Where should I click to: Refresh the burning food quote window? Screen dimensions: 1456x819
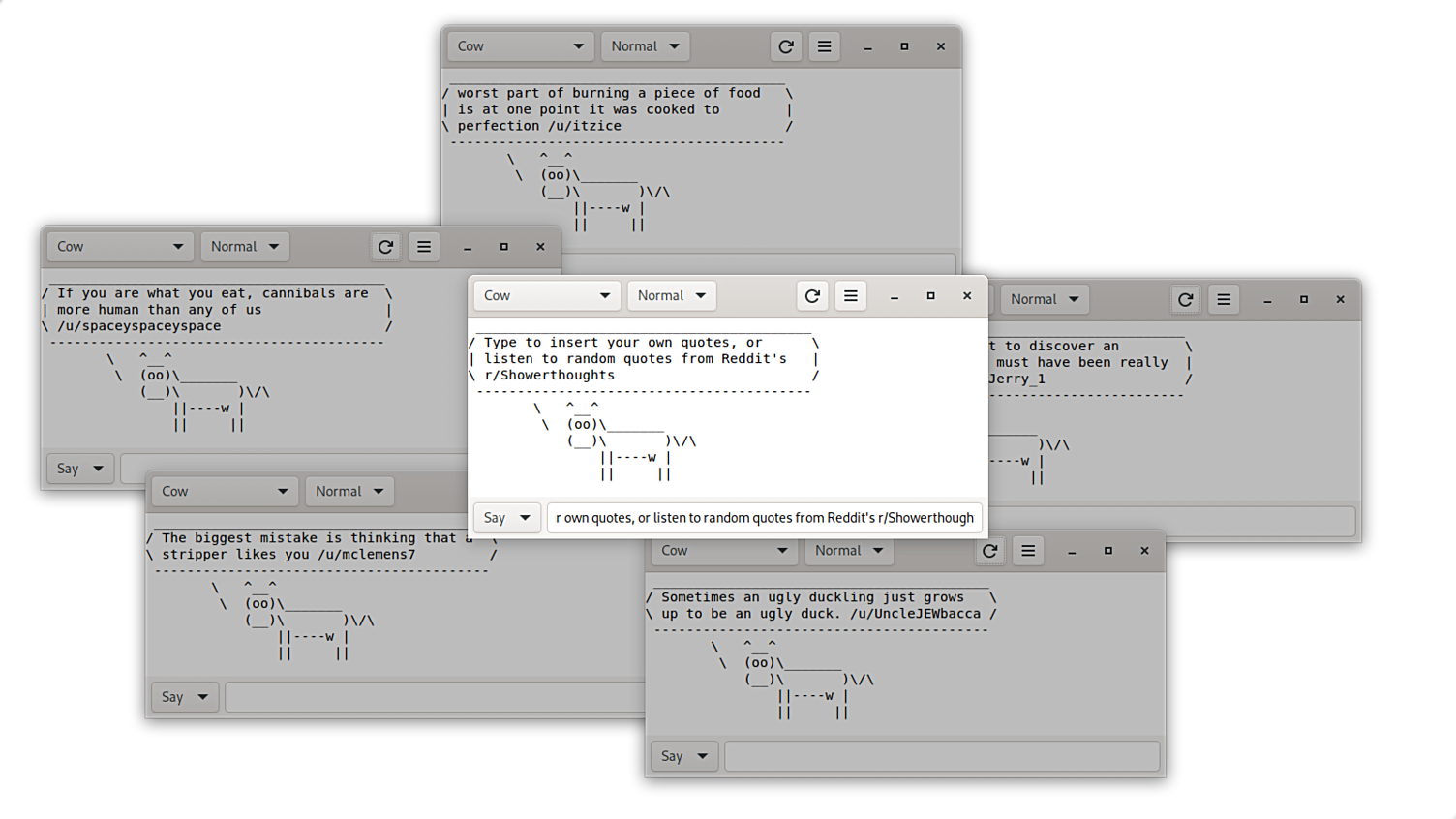click(x=785, y=45)
